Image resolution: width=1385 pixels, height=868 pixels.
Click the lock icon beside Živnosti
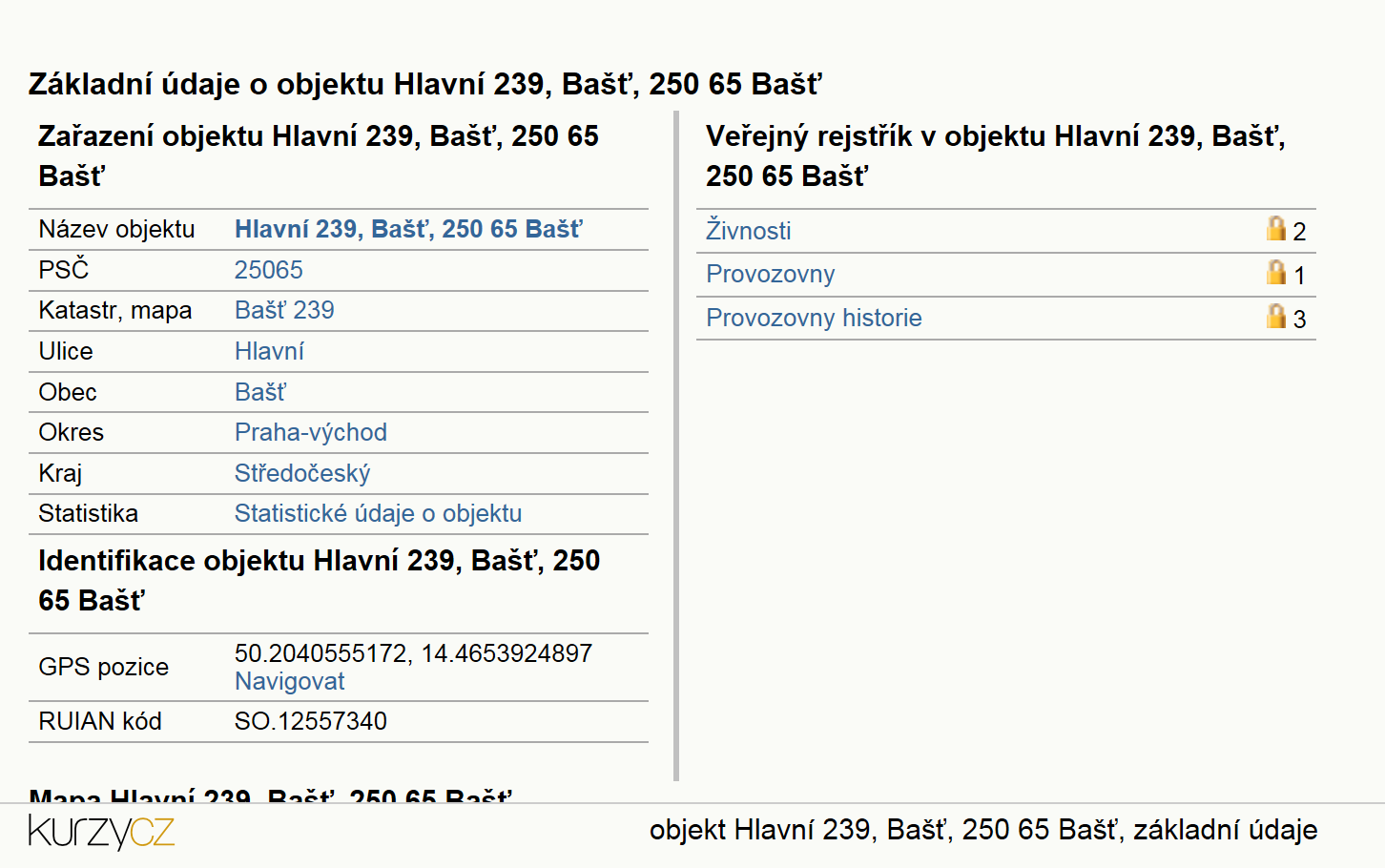pos(1275,228)
